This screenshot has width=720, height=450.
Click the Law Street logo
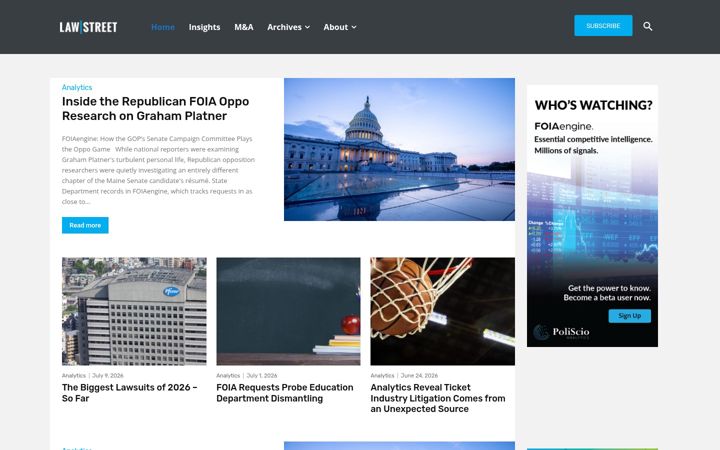(x=88, y=27)
